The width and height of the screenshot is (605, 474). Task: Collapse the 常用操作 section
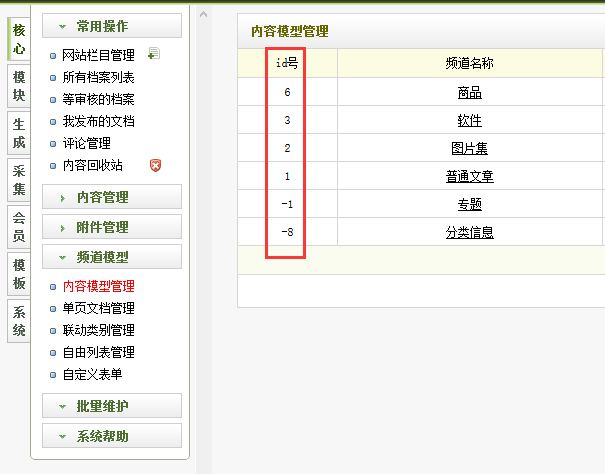pos(112,26)
